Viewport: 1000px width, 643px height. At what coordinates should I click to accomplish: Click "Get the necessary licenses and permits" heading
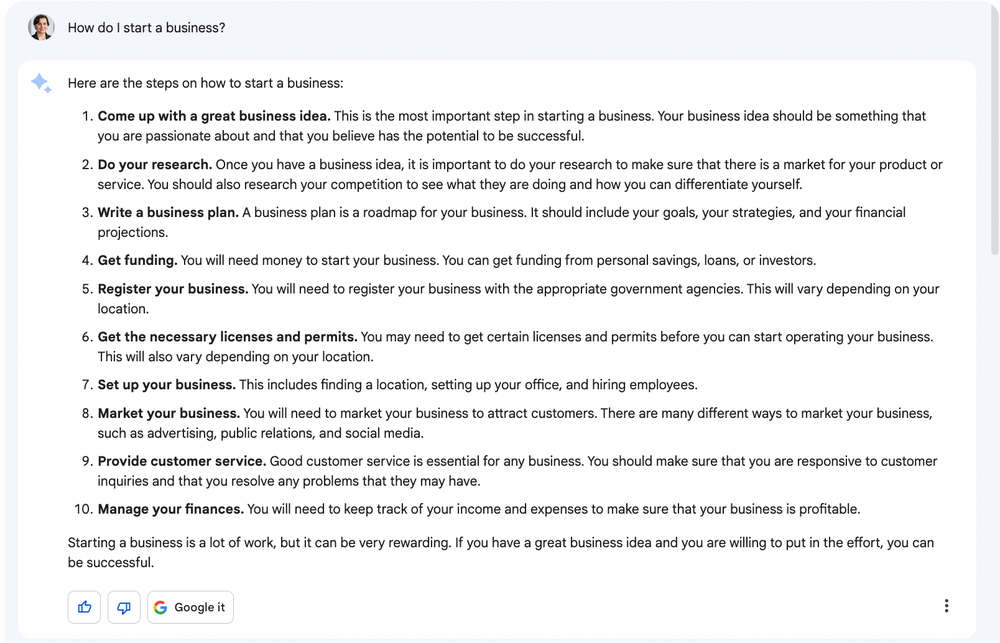click(227, 337)
